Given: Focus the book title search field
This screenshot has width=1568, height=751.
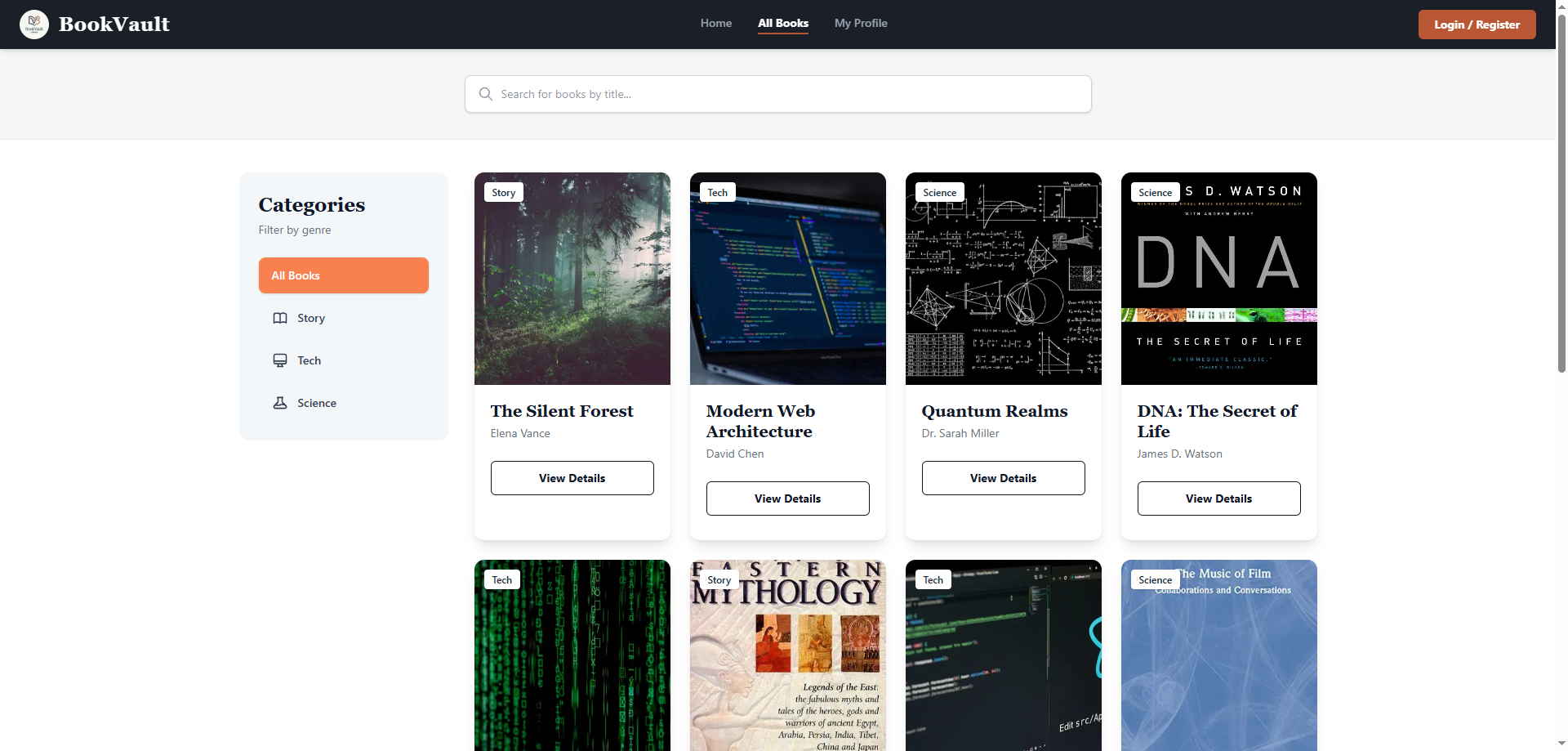Looking at the screenshot, I should [x=778, y=94].
